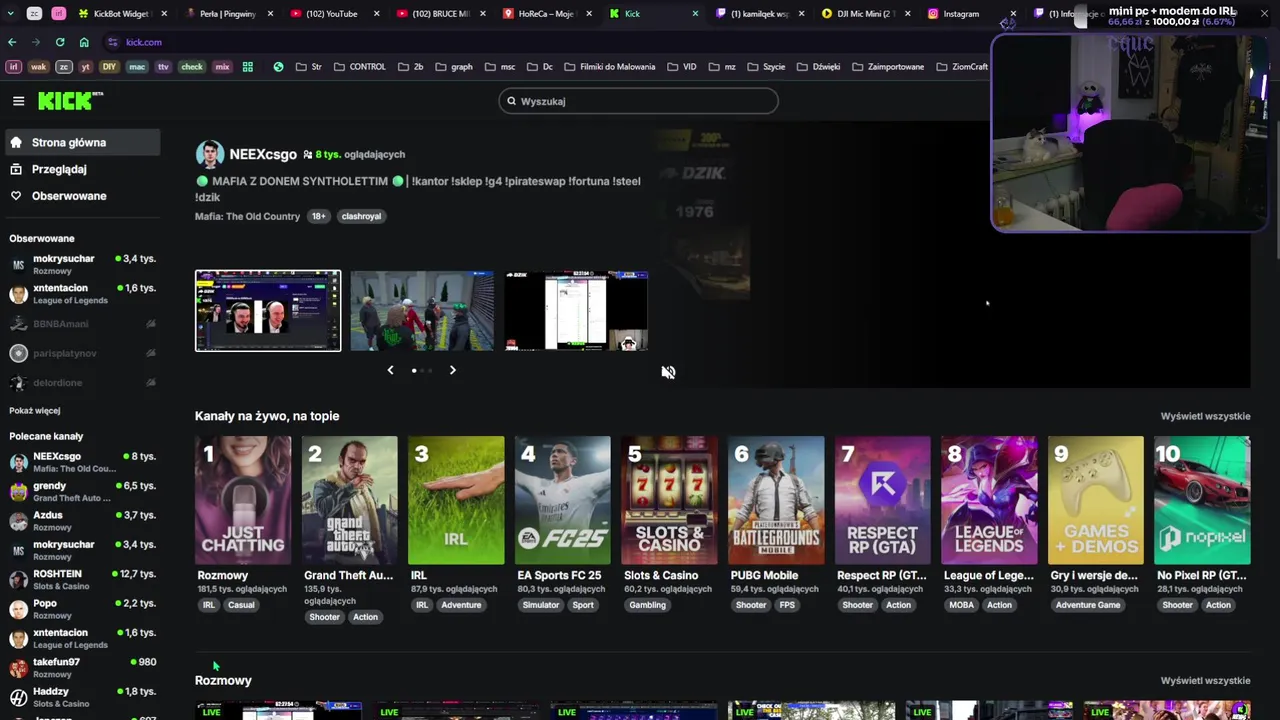Viewport: 1280px width, 720px height.
Task: Click the Wyszukaj search field
Action: tap(638, 101)
